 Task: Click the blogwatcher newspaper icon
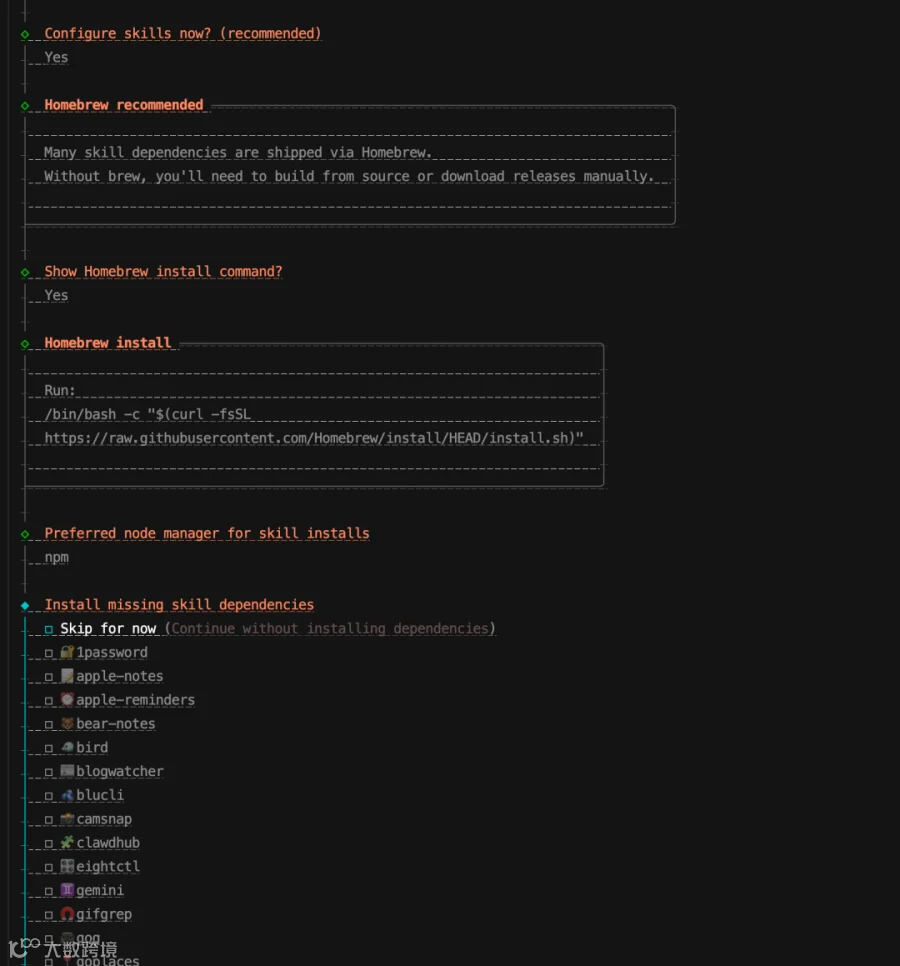(x=67, y=771)
